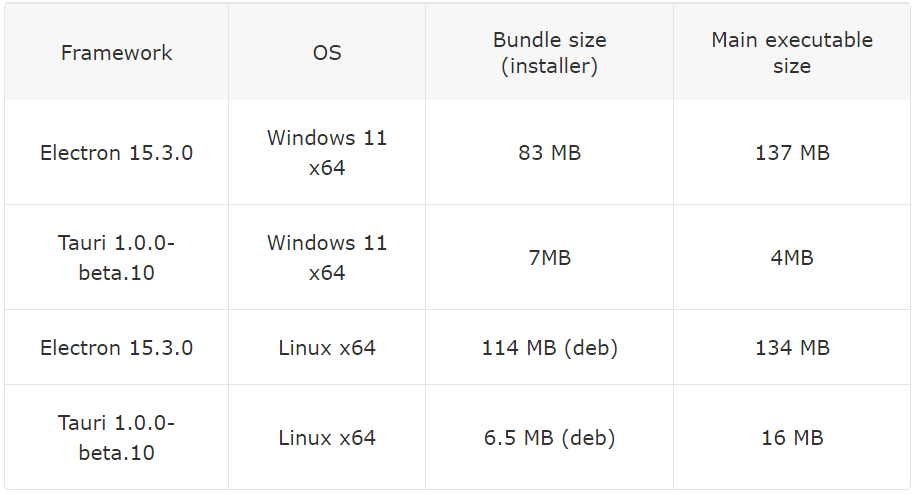Select Windows 11 x64 cell for Tauri
914x494 pixels.
click(x=327, y=257)
